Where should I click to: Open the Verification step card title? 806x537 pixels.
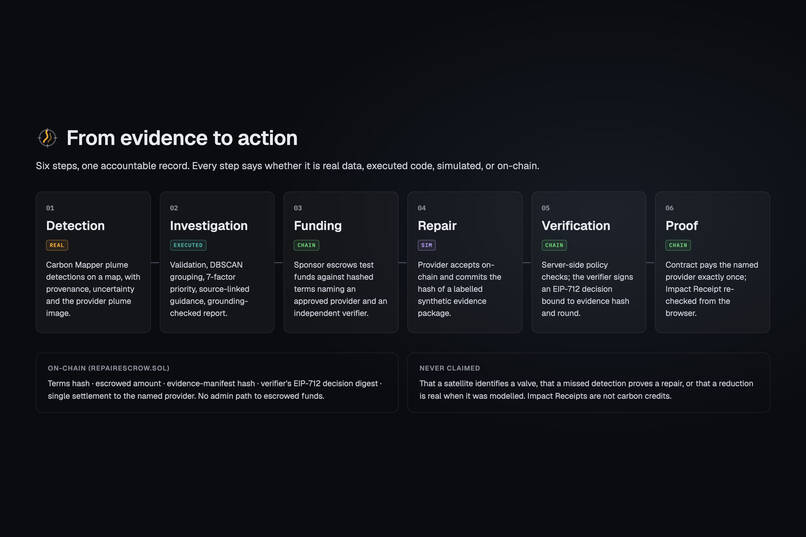coord(576,226)
